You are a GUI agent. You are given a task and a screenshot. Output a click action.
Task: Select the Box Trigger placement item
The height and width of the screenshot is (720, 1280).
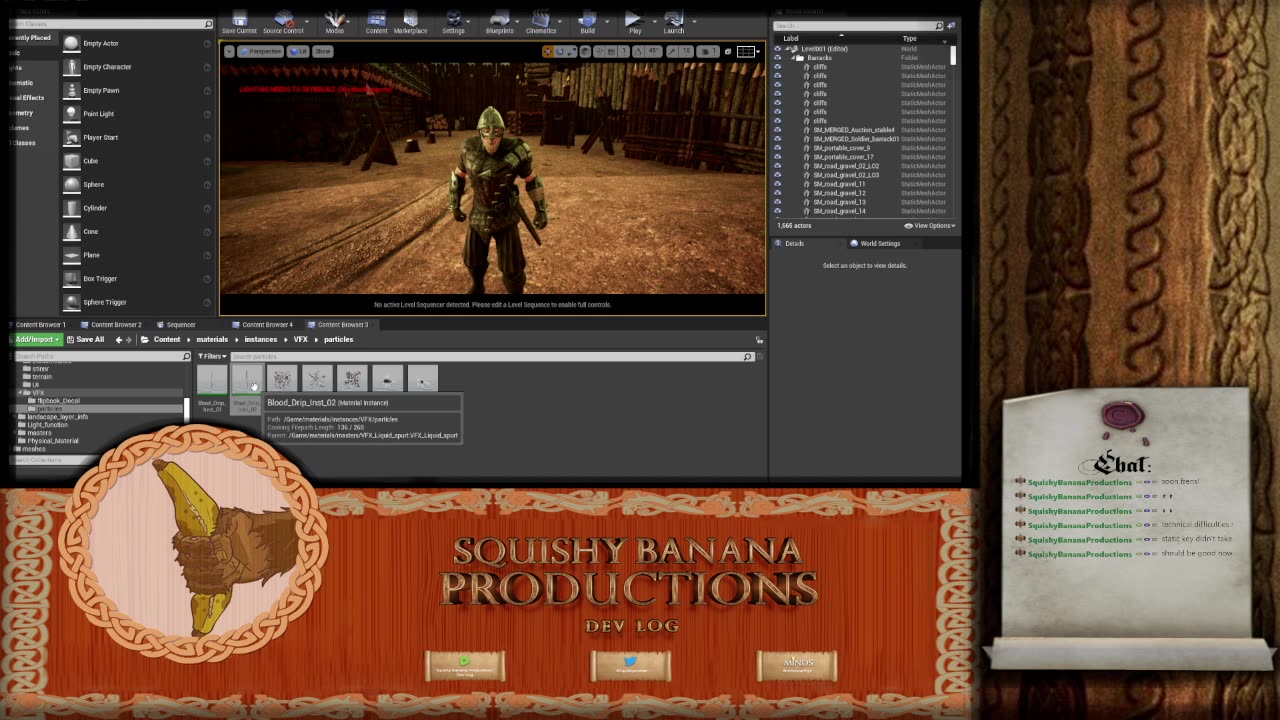point(138,278)
